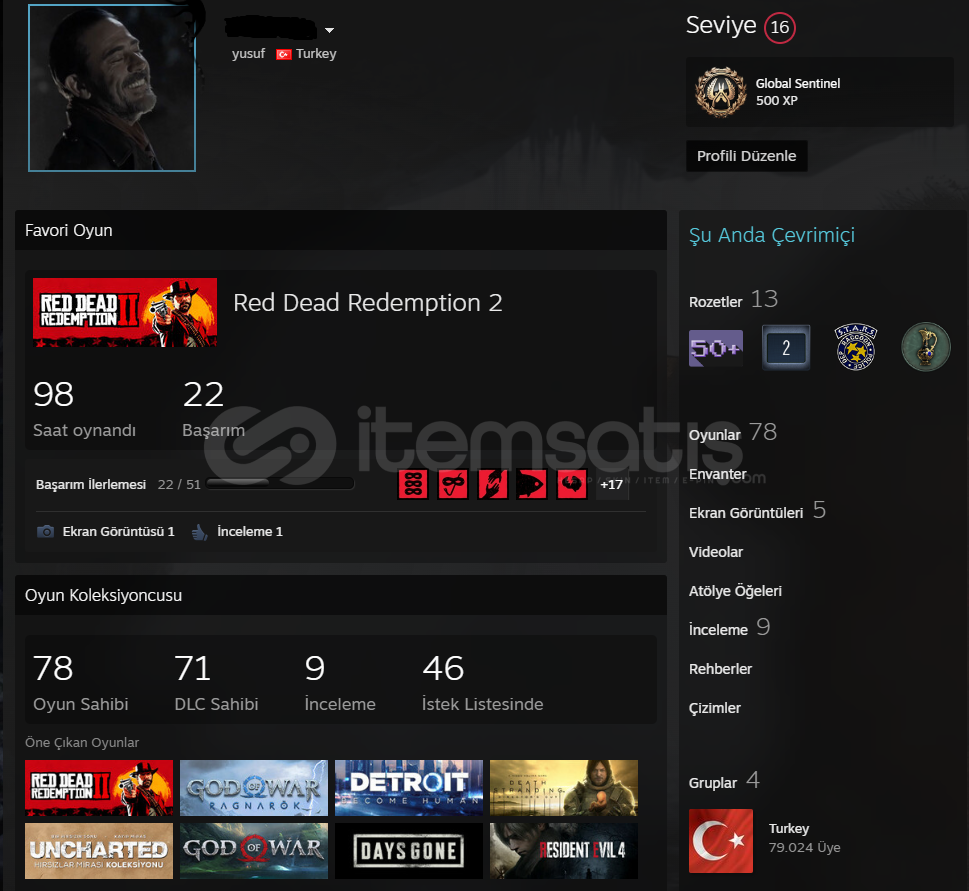Open the Turkey group name link
This screenshot has height=891, width=969.
tap(789, 829)
